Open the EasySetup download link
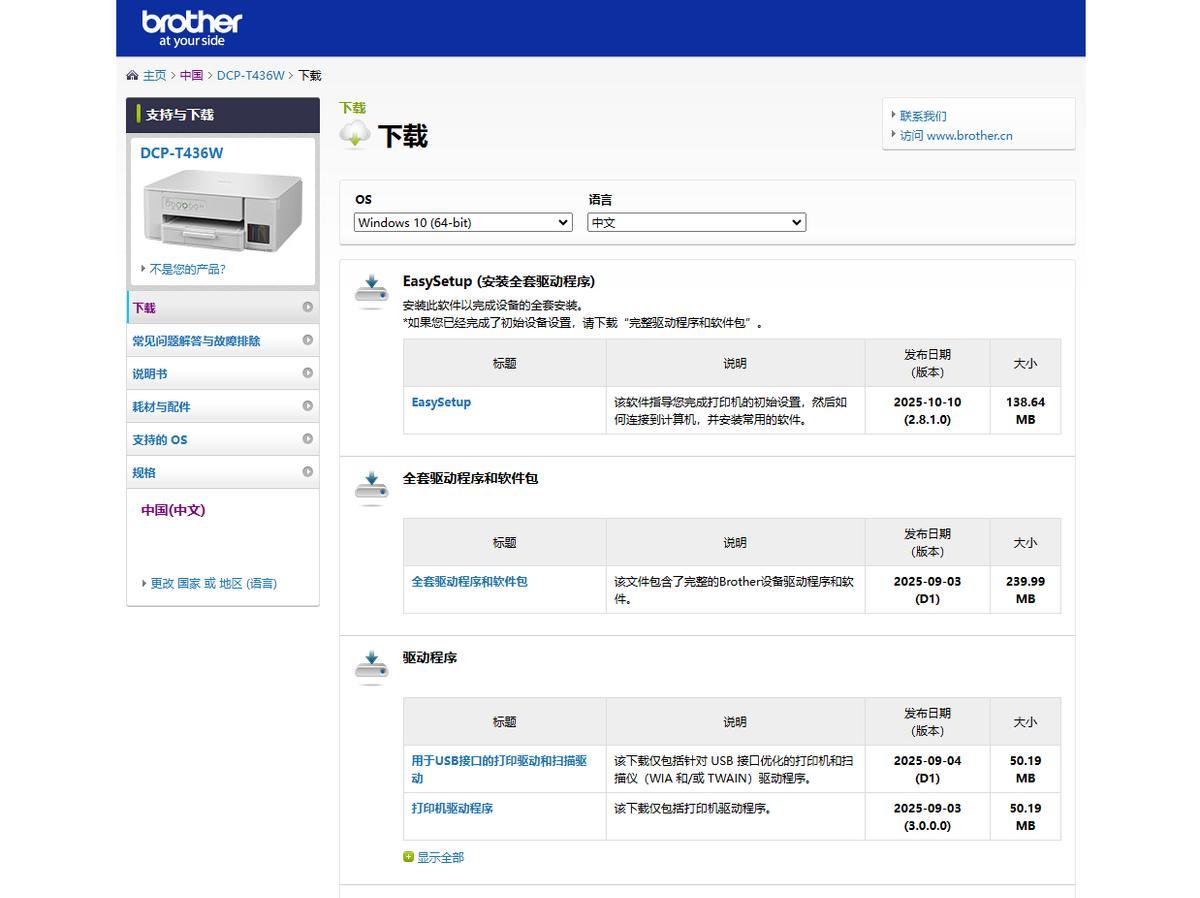The width and height of the screenshot is (1200, 898). tap(441, 402)
